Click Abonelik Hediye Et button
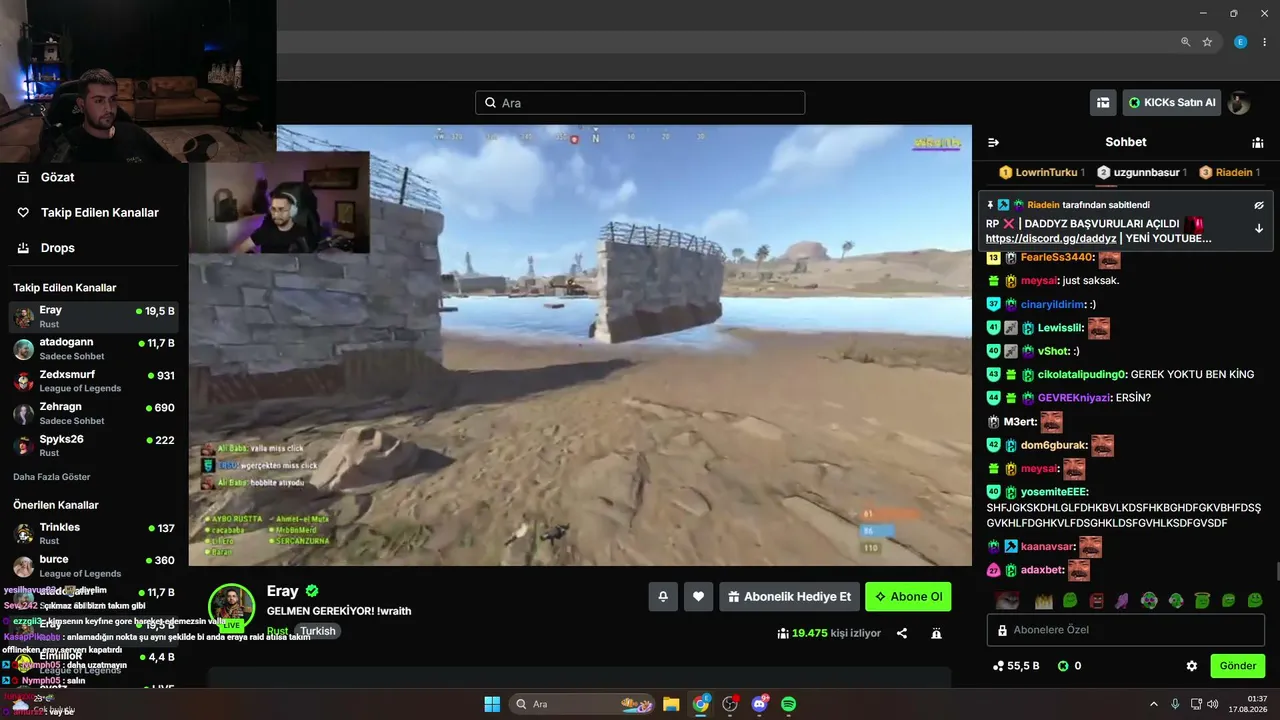1280x720 pixels. point(789,597)
